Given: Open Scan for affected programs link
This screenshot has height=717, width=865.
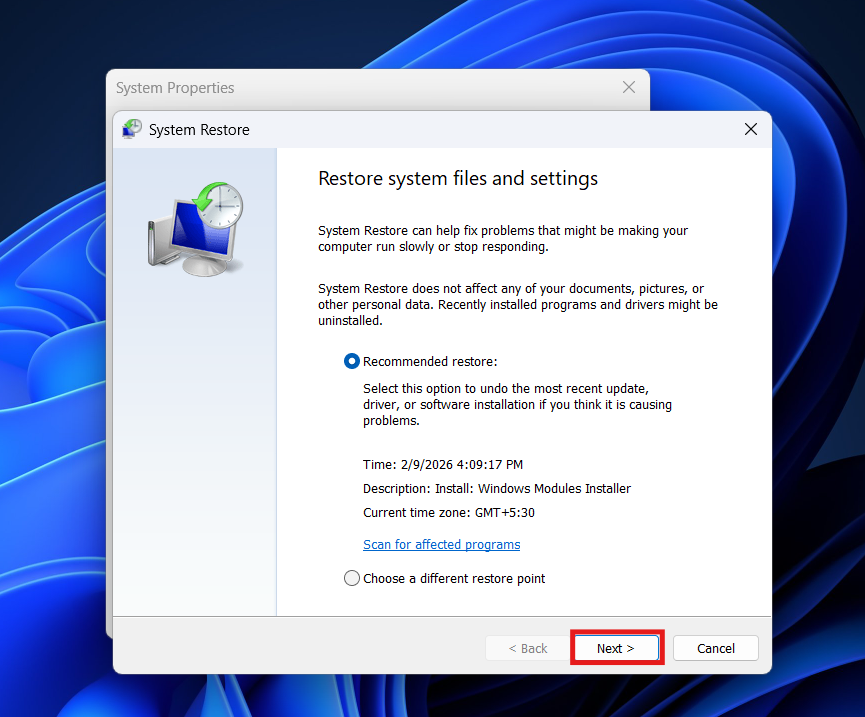Looking at the screenshot, I should coord(441,544).
